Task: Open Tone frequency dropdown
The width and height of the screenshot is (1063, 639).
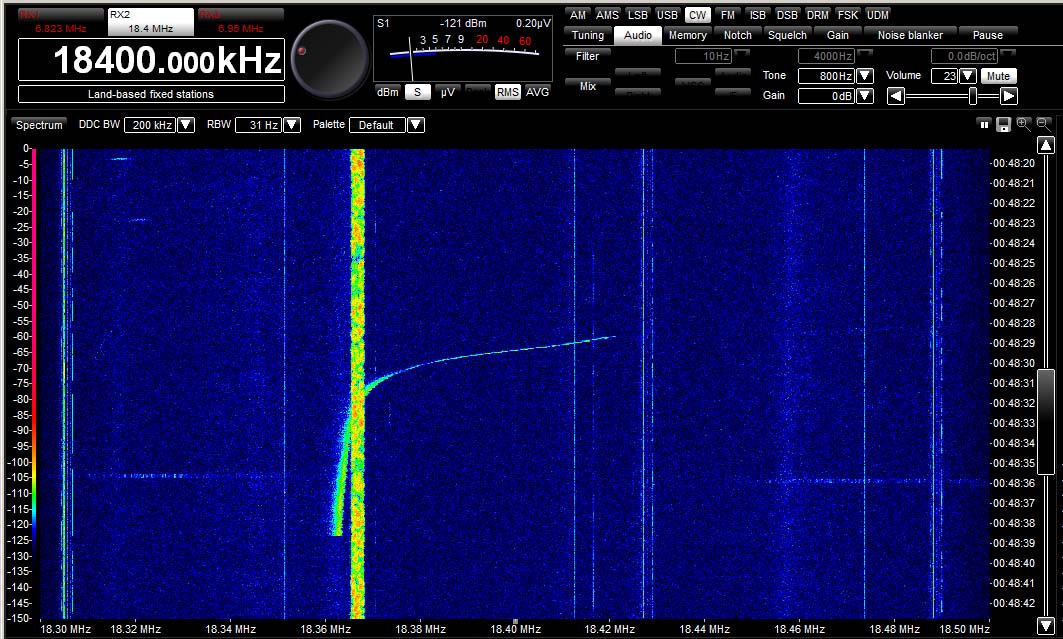Action: point(864,76)
